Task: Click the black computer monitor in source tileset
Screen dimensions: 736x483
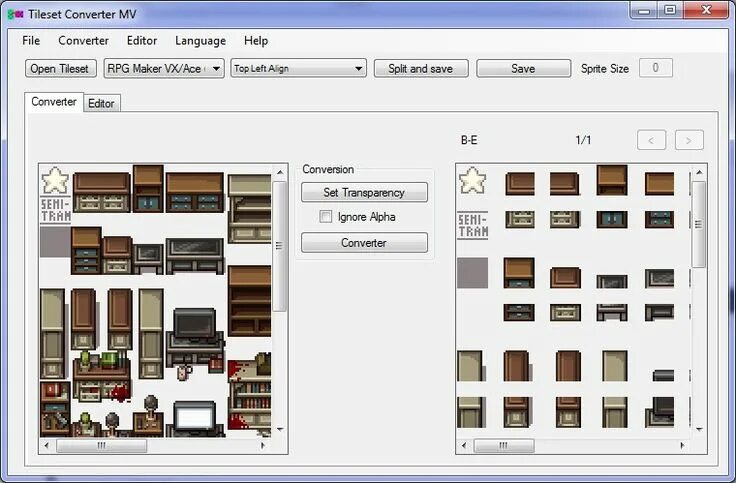Action: 194,323
